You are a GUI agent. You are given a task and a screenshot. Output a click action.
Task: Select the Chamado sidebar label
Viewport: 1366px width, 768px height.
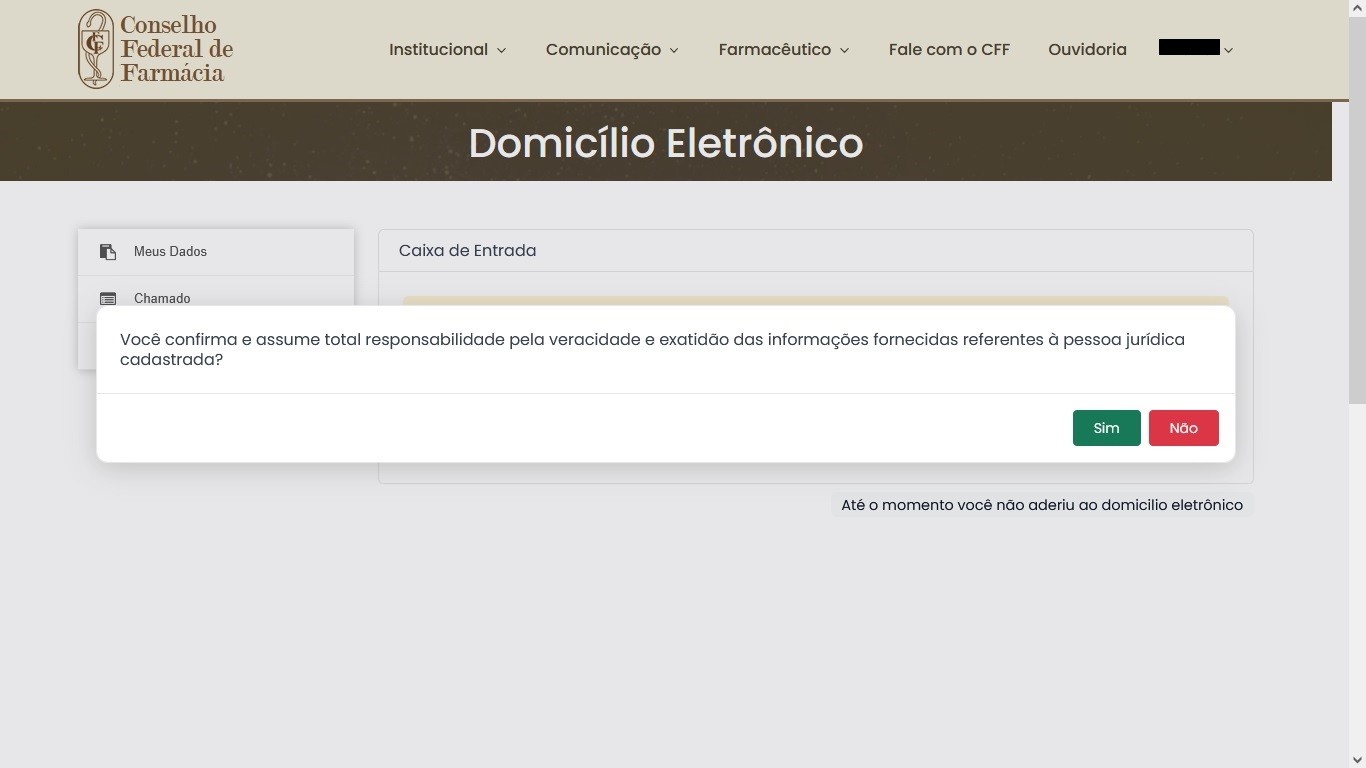click(x=162, y=298)
